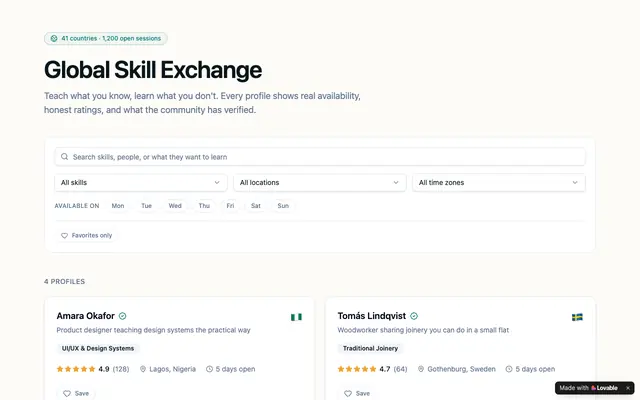The width and height of the screenshot is (640, 400).
Task: Dismiss the Made with Lovable badge
Action: coord(628,388)
